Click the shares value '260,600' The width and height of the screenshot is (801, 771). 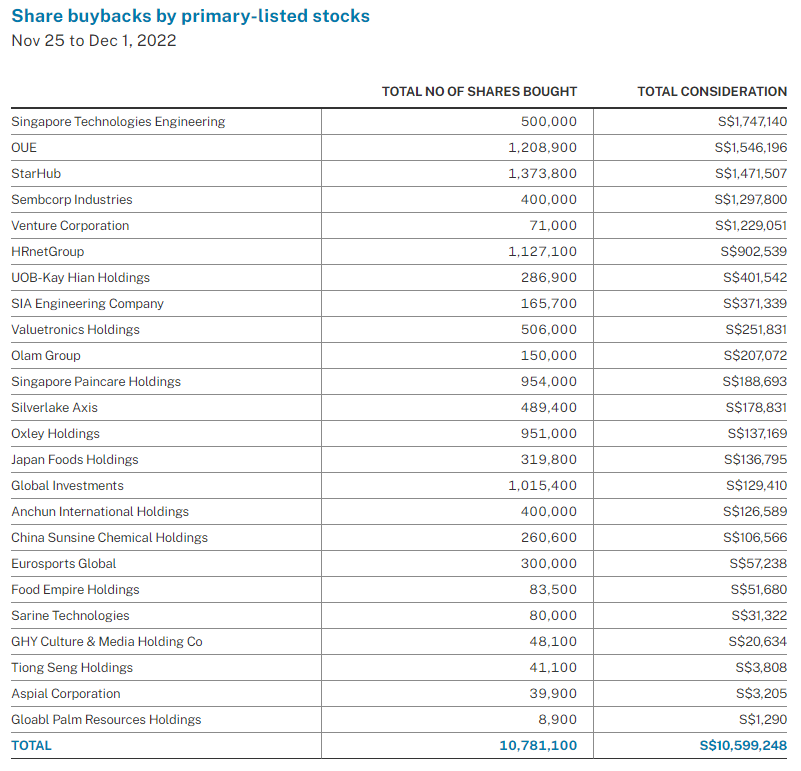549,538
